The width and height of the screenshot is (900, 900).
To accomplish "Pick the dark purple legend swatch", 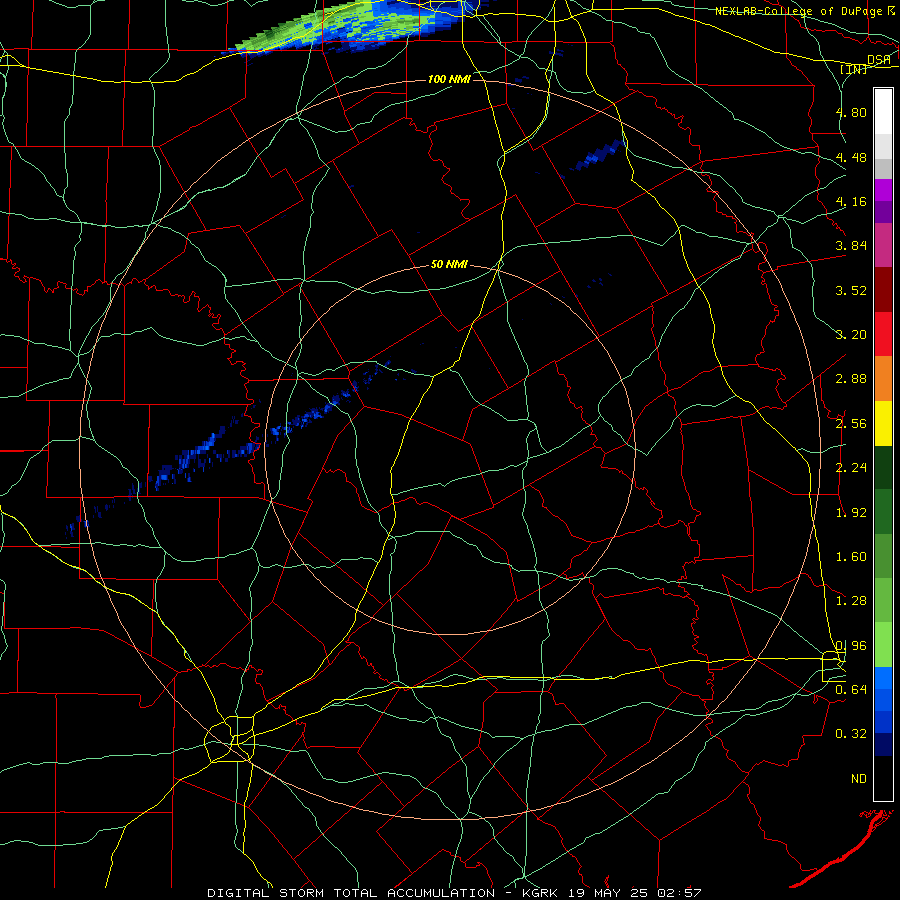I will tap(883, 212).
